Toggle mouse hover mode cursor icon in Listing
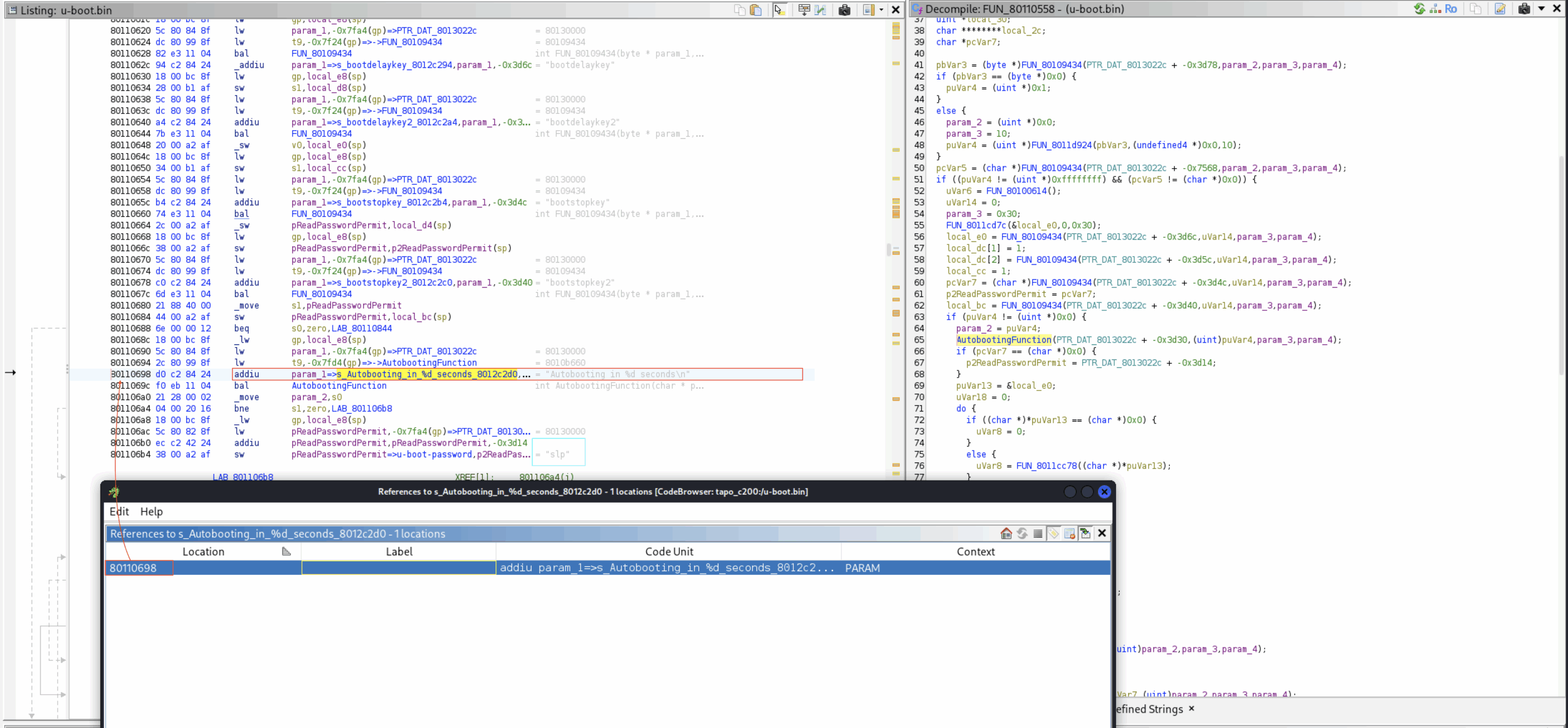 coord(779,10)
